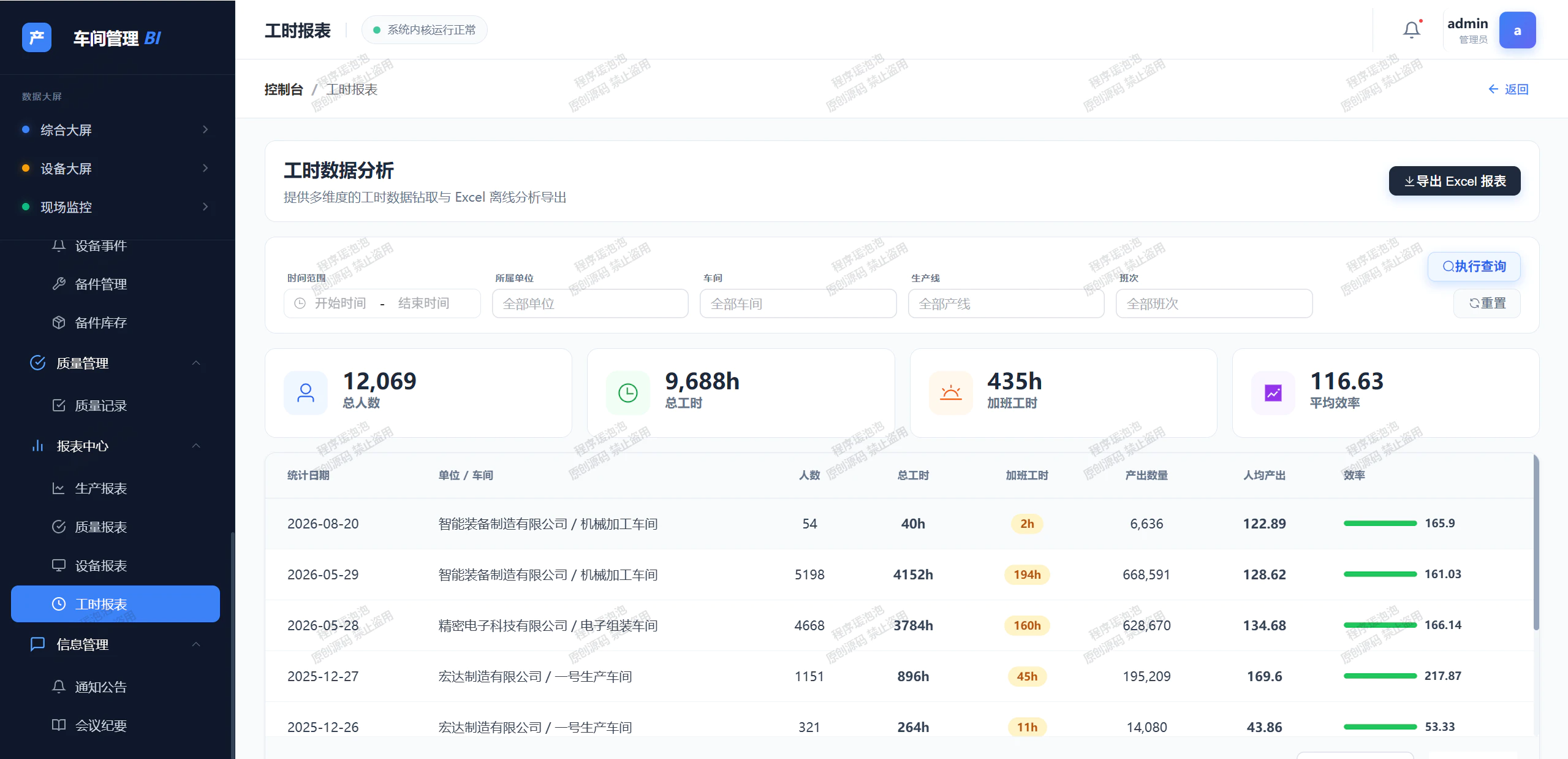This screenshot has height=759, width=1568.
Task: Open the 通知公告 menu item
Action: [115, 687]
